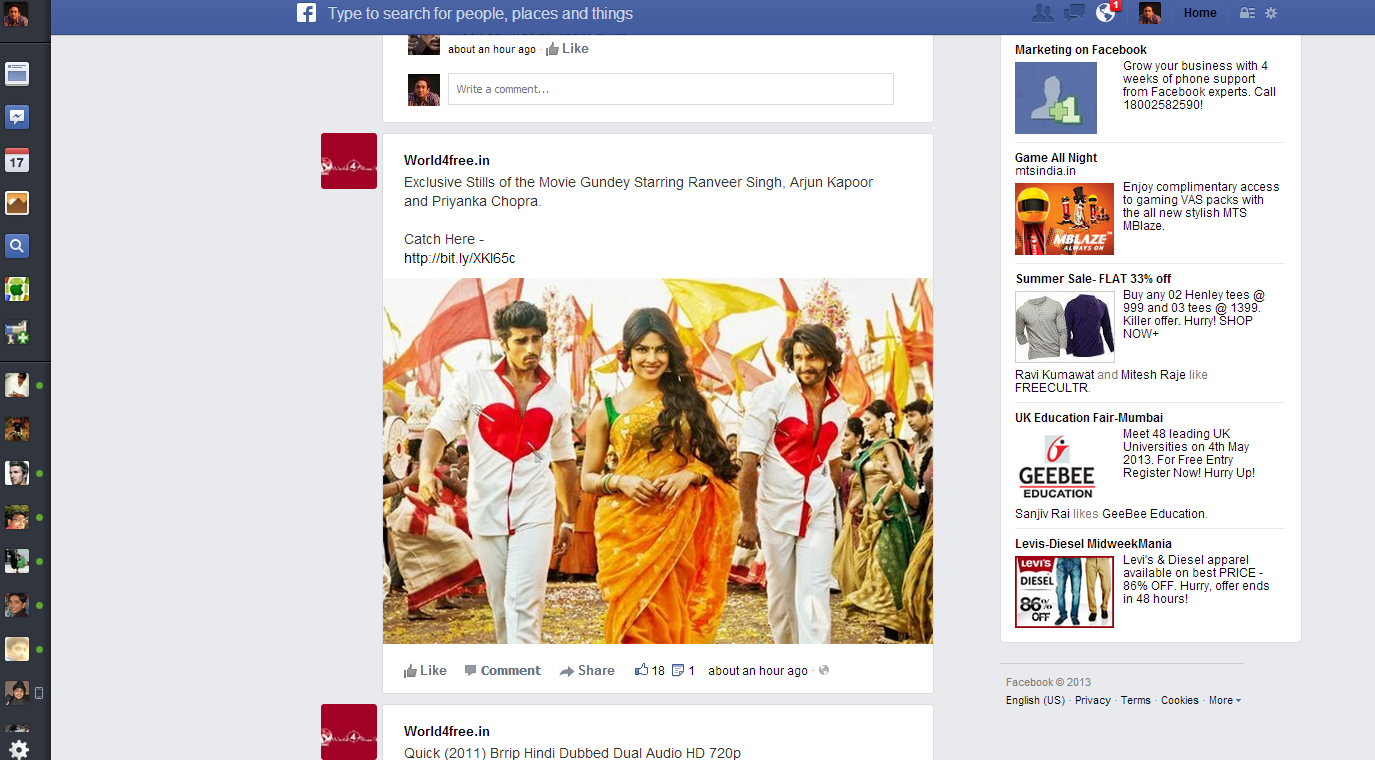Open Game All Night ad title
The width and height of the screenshot is (1375, 760).
point(1056,158)
